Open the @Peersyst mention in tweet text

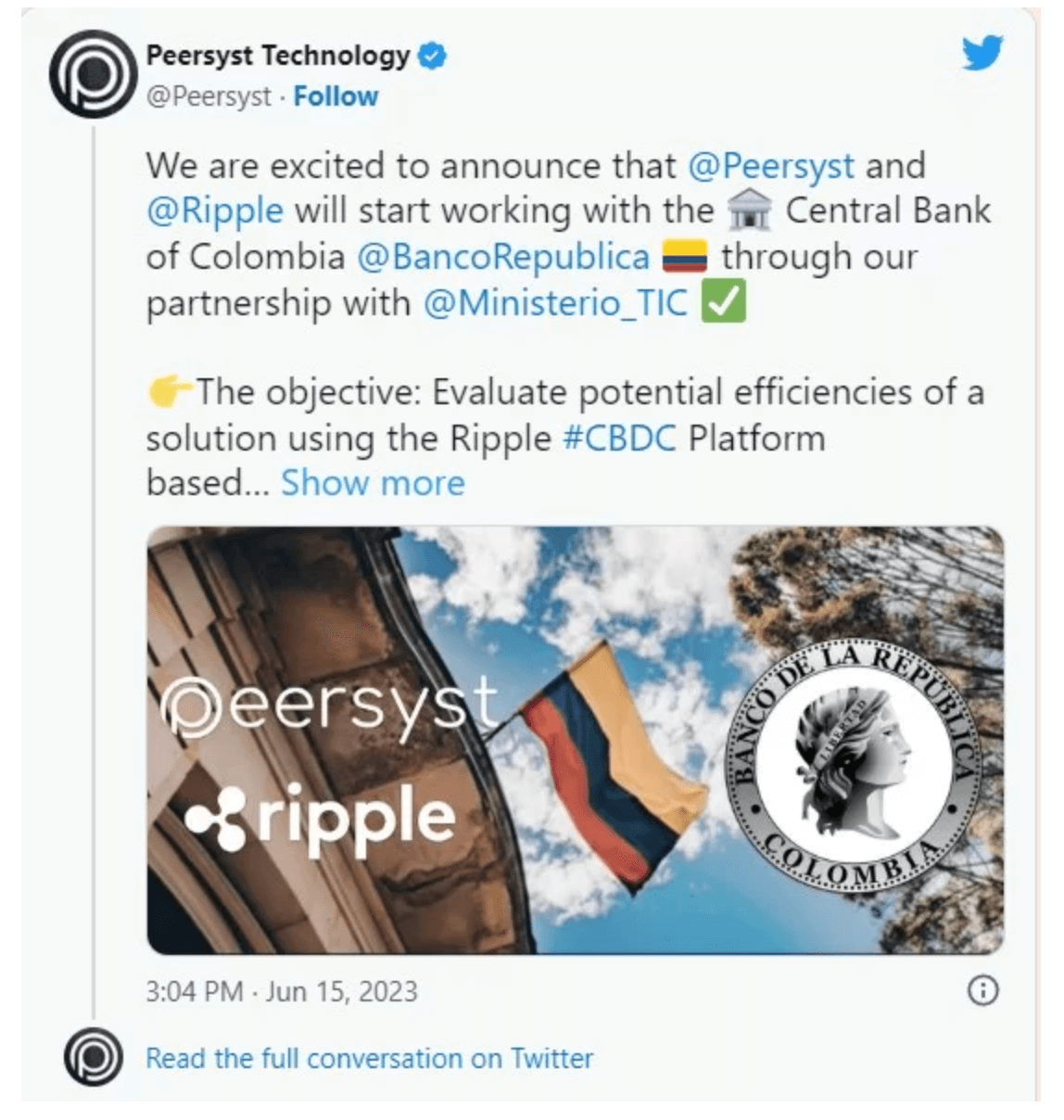tap(771, 166)
